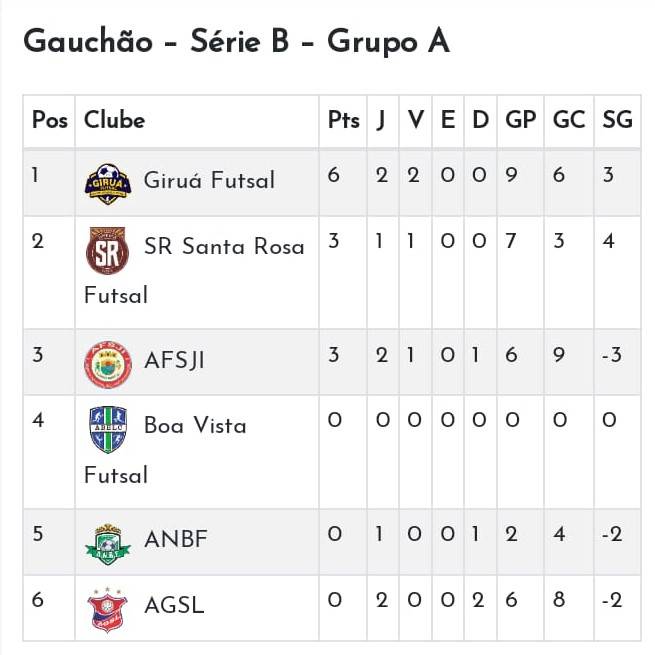
Task: Open the SR Santa Rosa Futsal name
Action: pyautogui.click(x=194, y=270)
